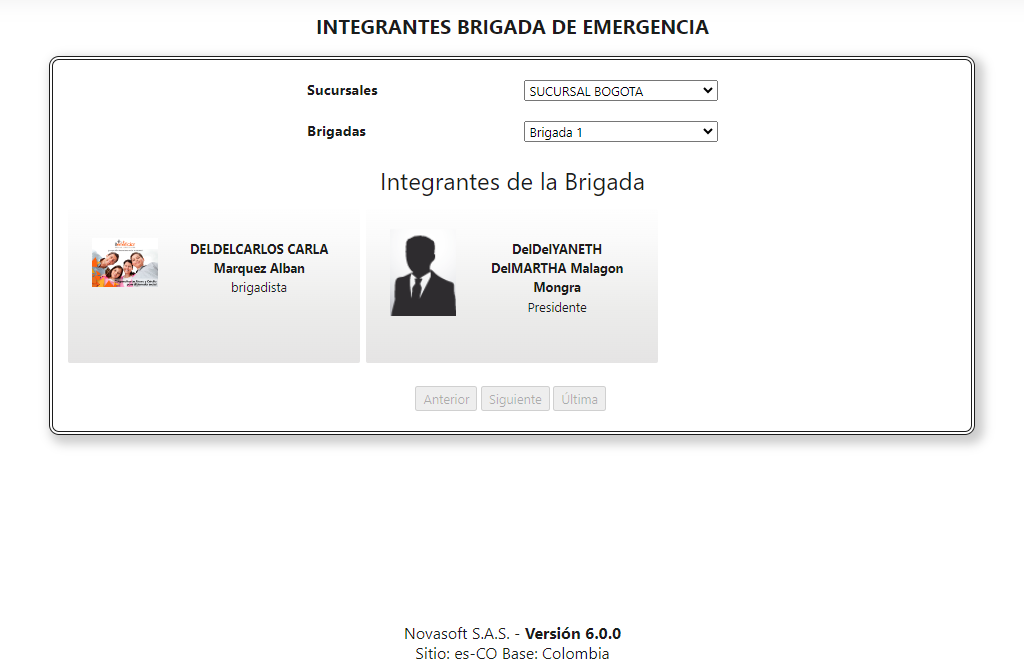Image resolution: width=1024 pixels, height=671 pixels.
Task: Click the INTEGRANTES BRIGADA DE EMERGENCIA title
Action: [512, 27]
